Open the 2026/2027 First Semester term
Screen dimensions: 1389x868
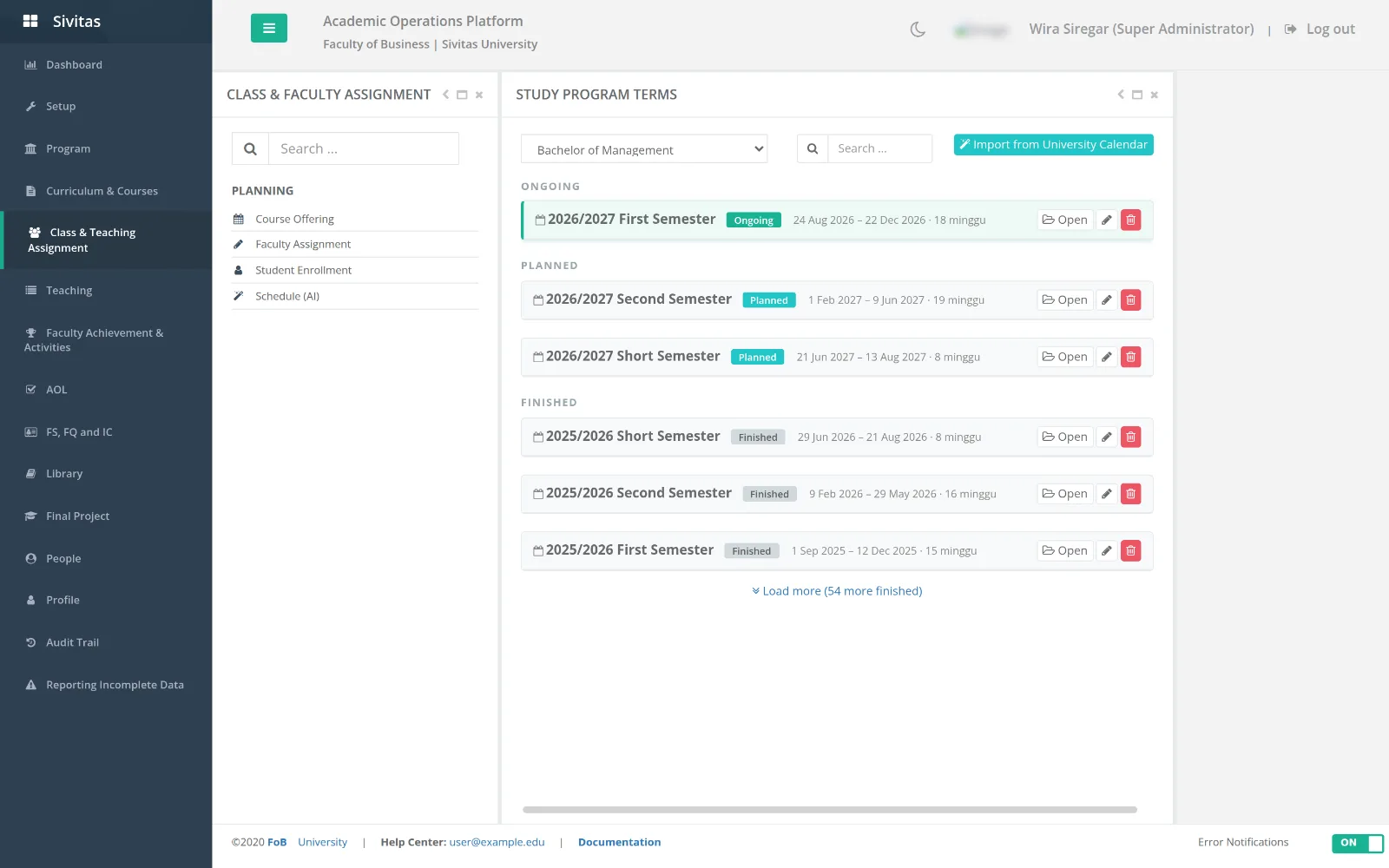tap(1064, 220)
